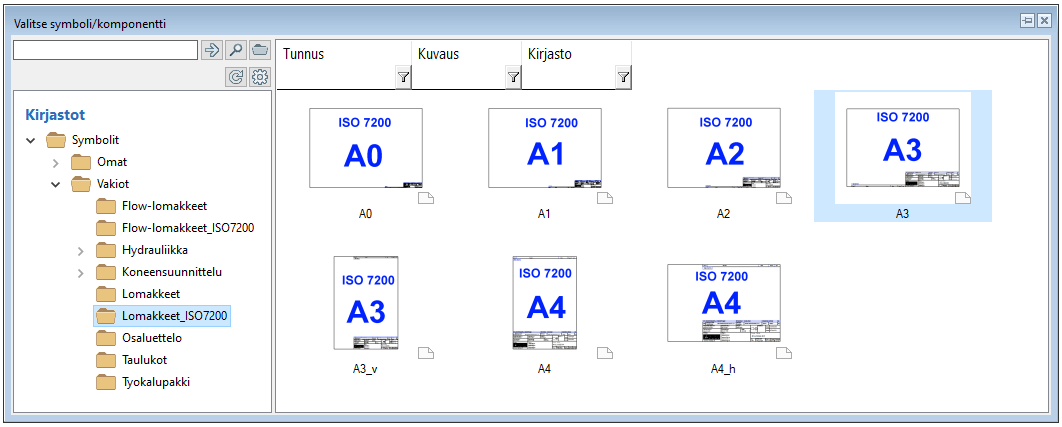Viewport: 1062px width, 427px height.
Task: Click the pin window icon in title bar
Action: [x=1027, y=22]
